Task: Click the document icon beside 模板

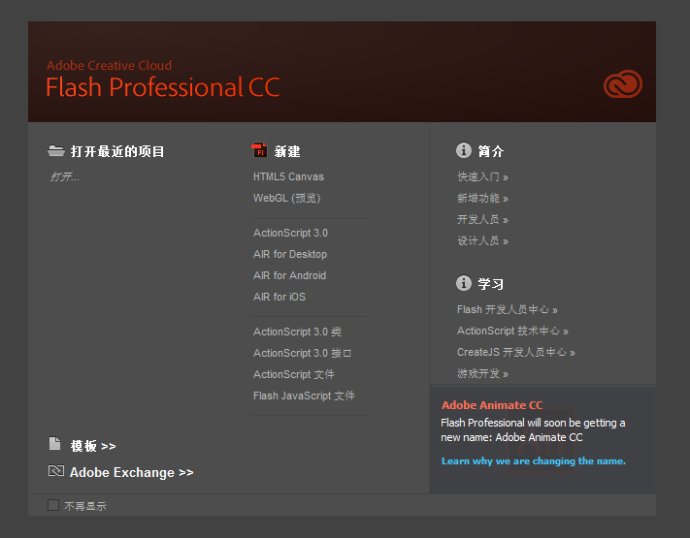Action: coord(55,443)
